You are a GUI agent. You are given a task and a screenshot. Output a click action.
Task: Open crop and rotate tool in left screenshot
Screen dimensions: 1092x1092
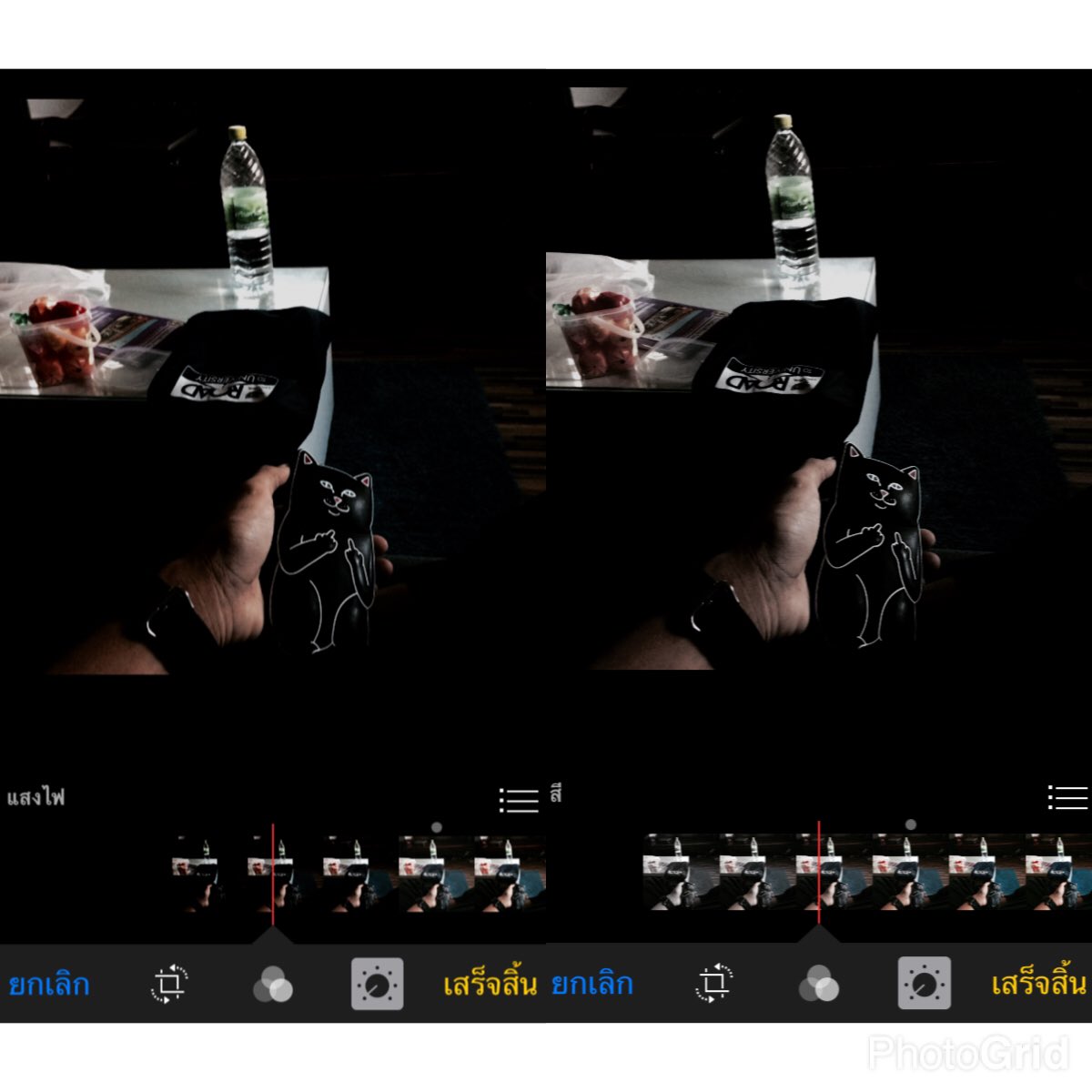pyautogui.click(x=169, y=984)
